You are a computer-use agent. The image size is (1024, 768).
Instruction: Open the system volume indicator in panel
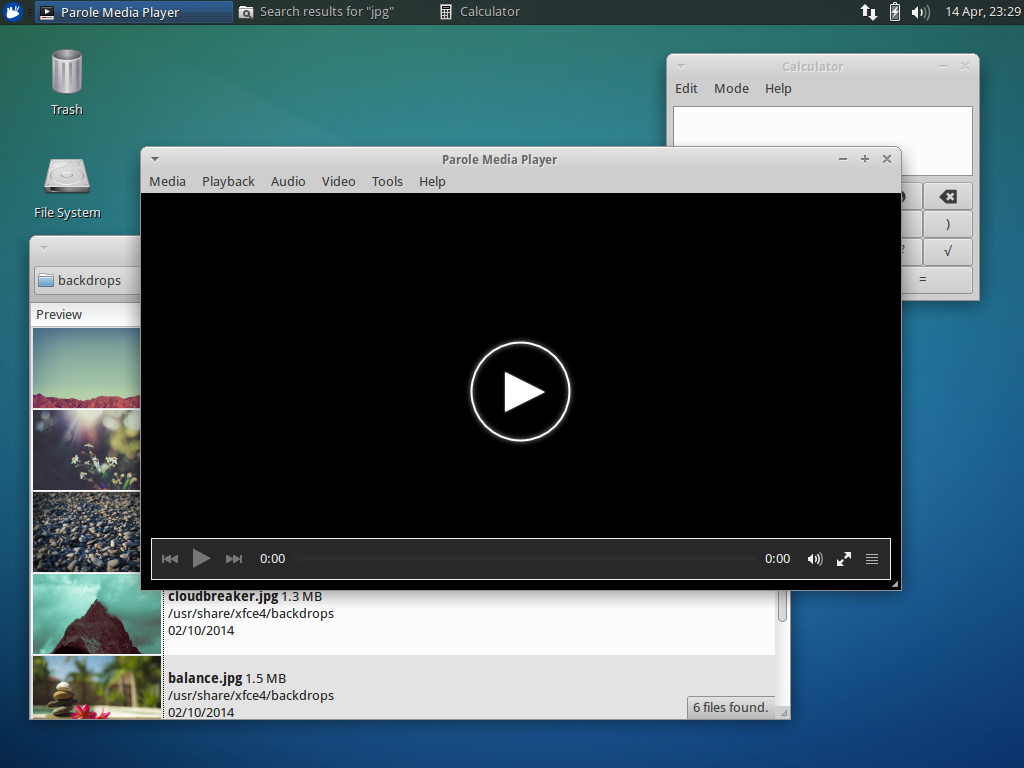pos(920,12)
